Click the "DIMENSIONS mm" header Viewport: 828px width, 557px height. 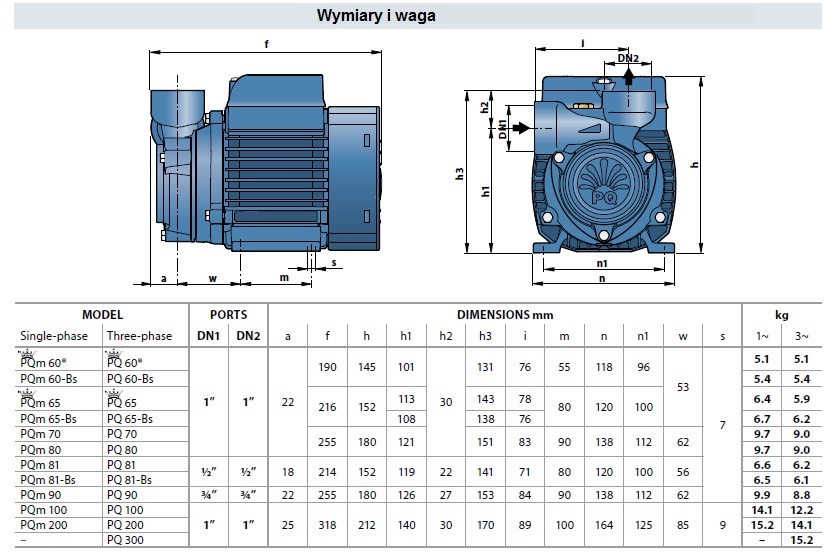click(x=505, y=315)
